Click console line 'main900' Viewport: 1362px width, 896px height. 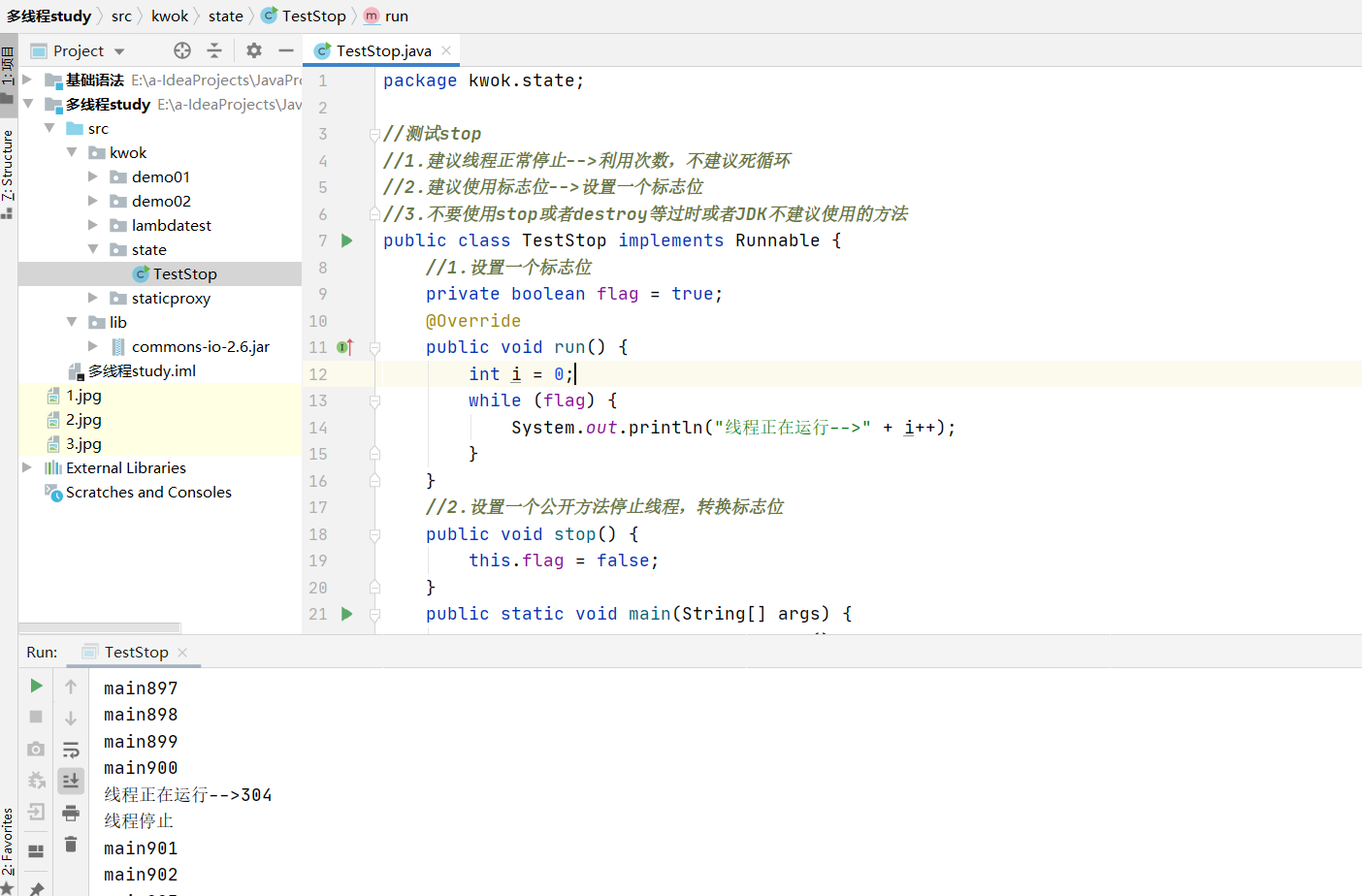(141, 768)
